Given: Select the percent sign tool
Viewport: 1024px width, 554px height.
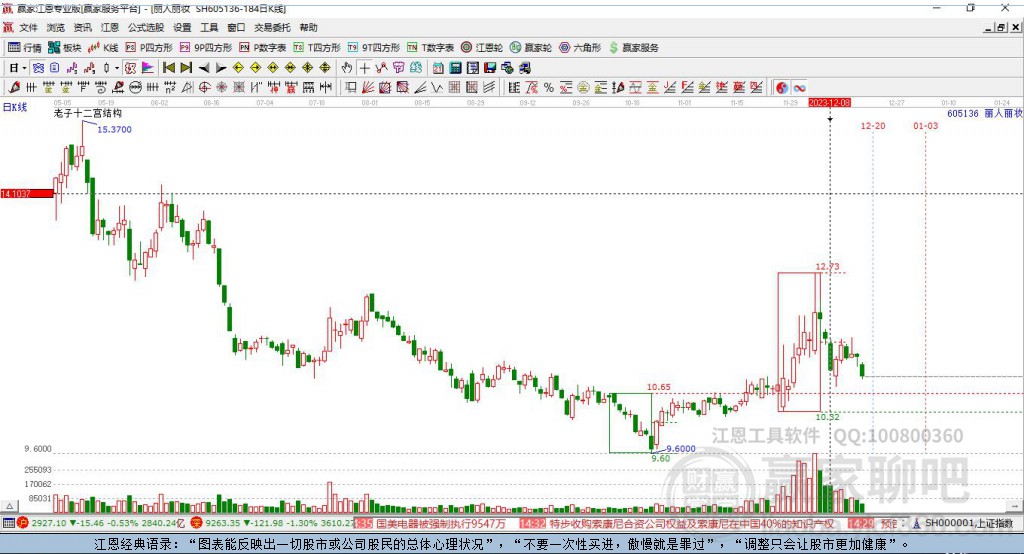Looking at the screenshot, I should click(x=549, y=88).
